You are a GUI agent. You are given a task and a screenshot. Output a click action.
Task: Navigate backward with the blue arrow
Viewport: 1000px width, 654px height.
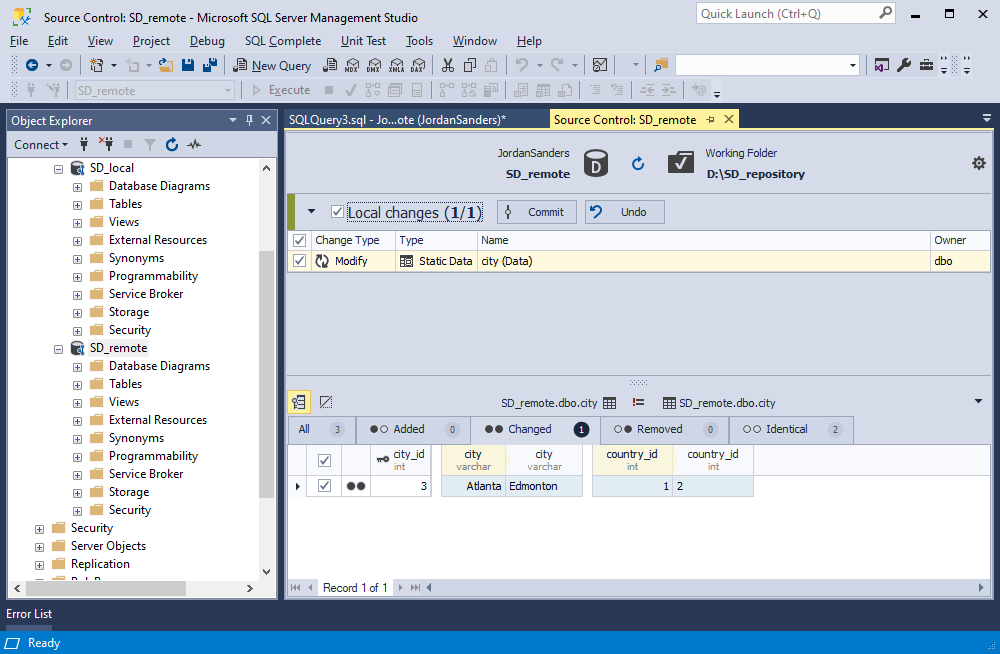pyautogui.click(x=32, y=65)
